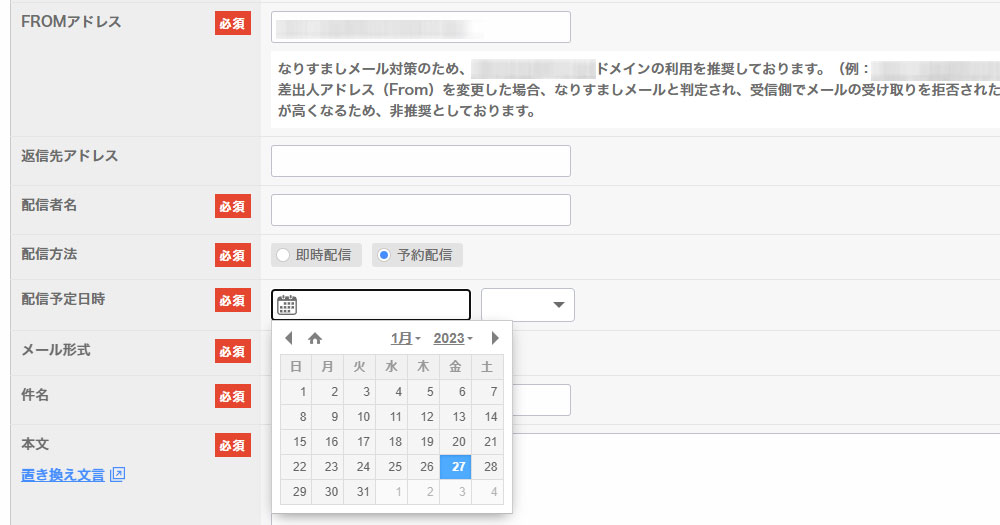
Task: Click the calendar icon in the date field
Action: (287, 305)
